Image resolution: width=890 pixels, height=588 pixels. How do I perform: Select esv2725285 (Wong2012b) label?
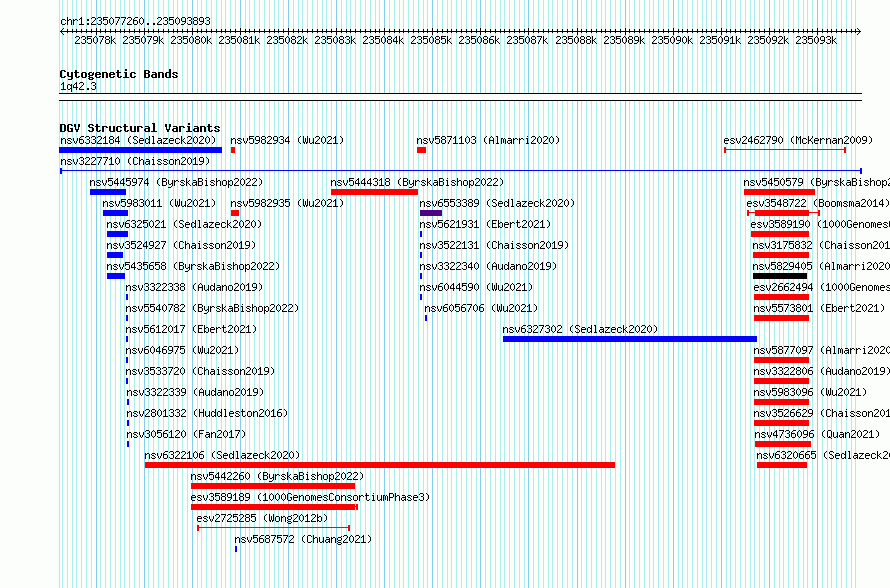tap(262, 518)
